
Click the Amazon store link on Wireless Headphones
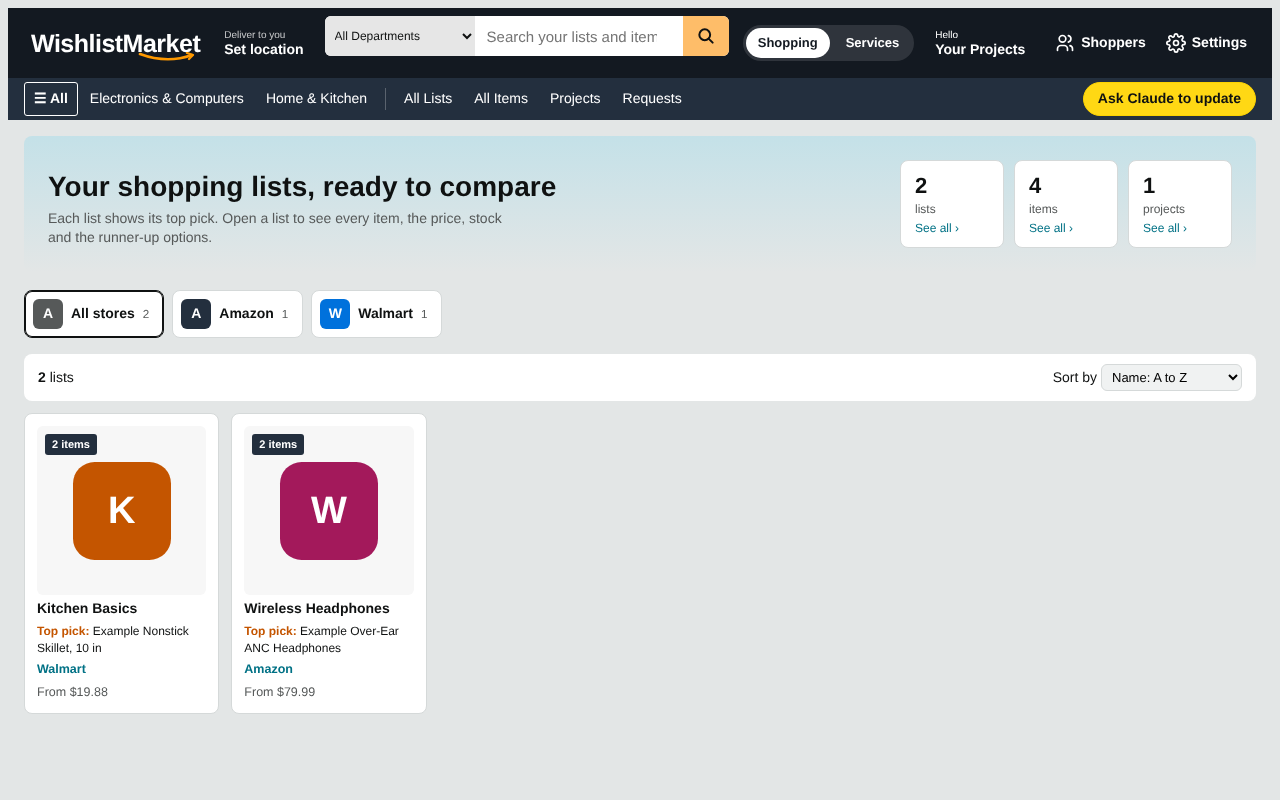coord(268,669)
